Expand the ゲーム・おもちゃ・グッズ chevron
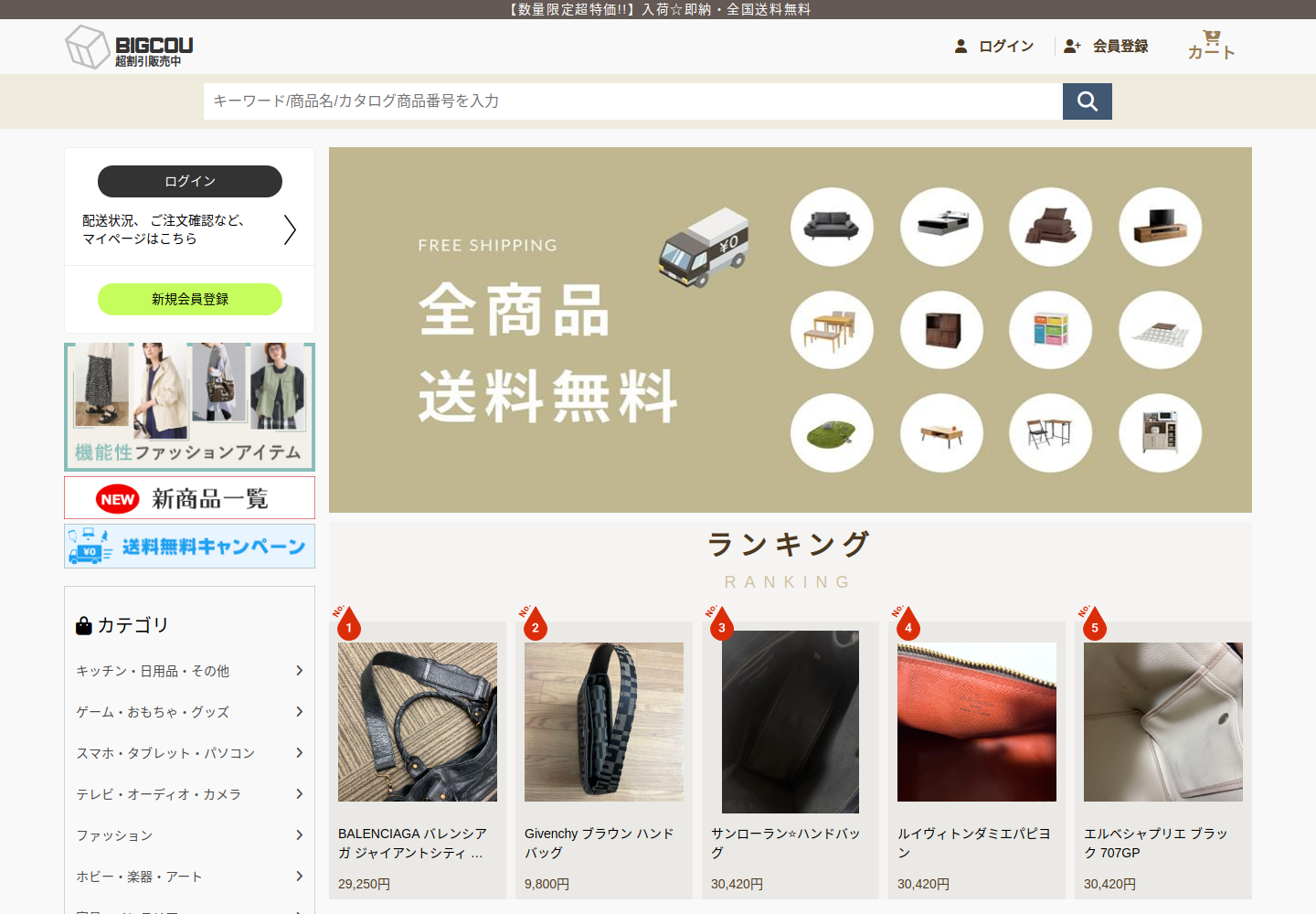Image resolution: width=1316 pixels, height=914 pixels. coord(299,712)
